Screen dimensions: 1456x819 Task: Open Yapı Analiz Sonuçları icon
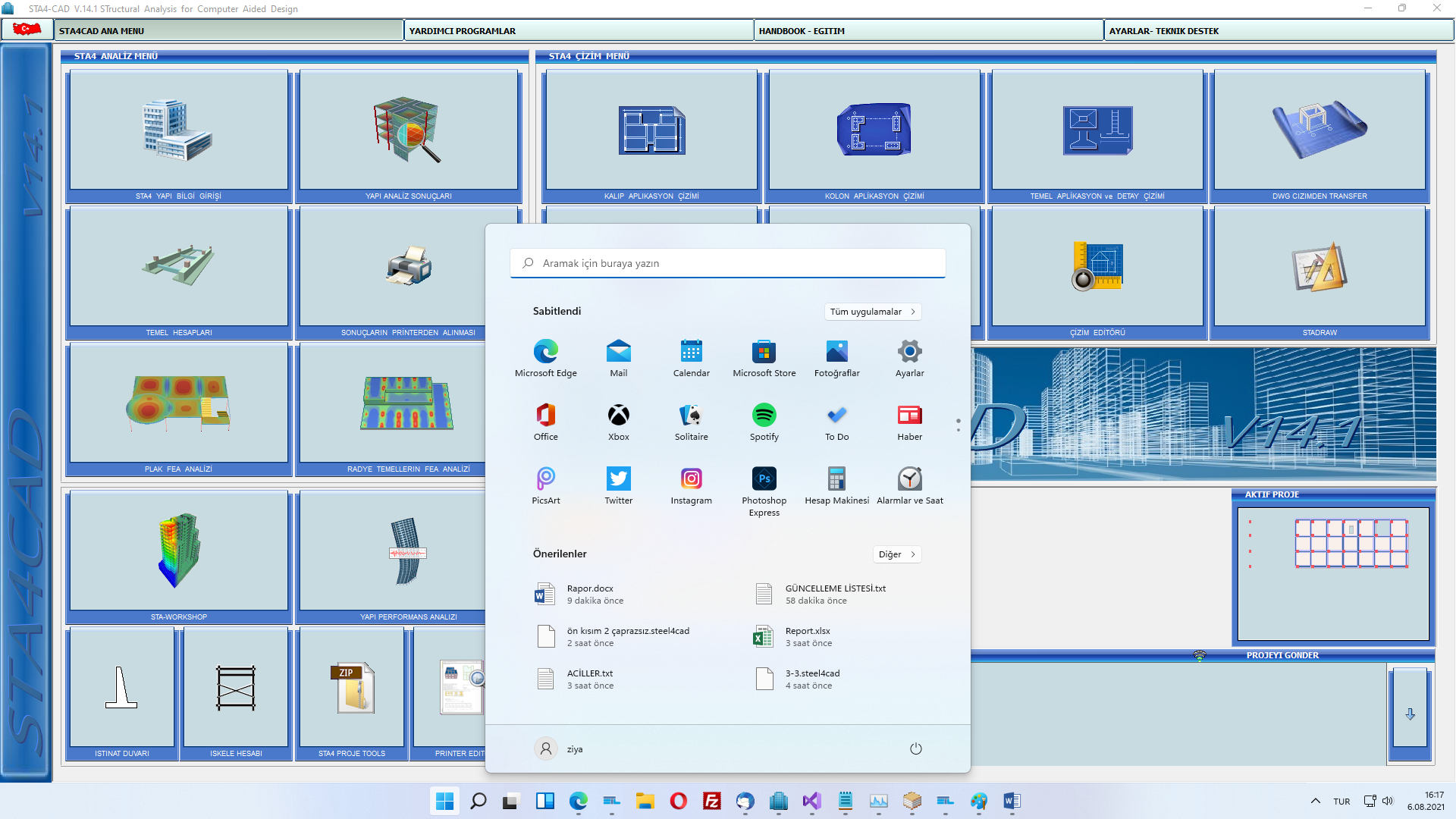click(x=408, y=130)
